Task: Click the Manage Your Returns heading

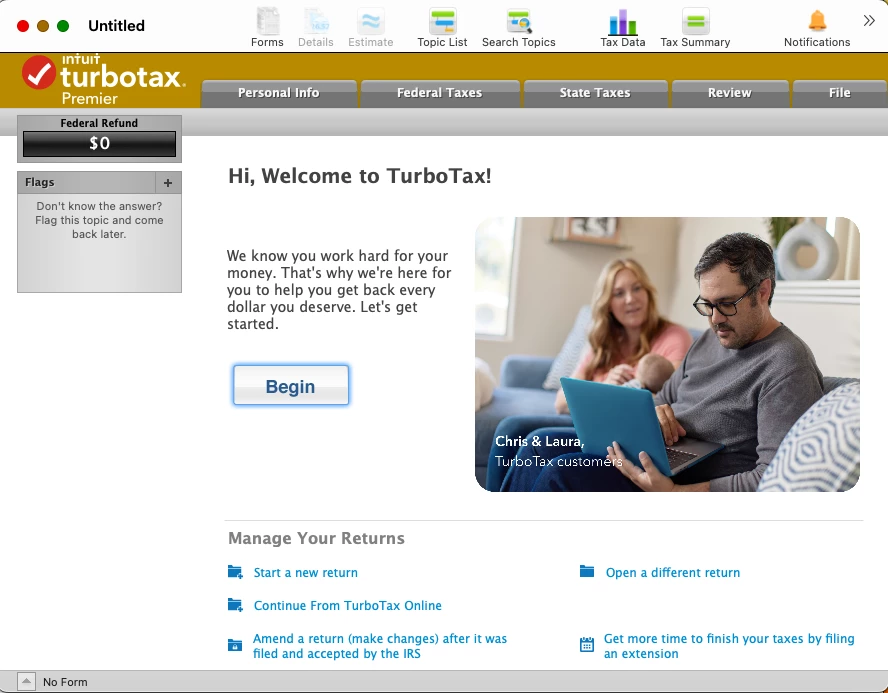Action: 317,538
